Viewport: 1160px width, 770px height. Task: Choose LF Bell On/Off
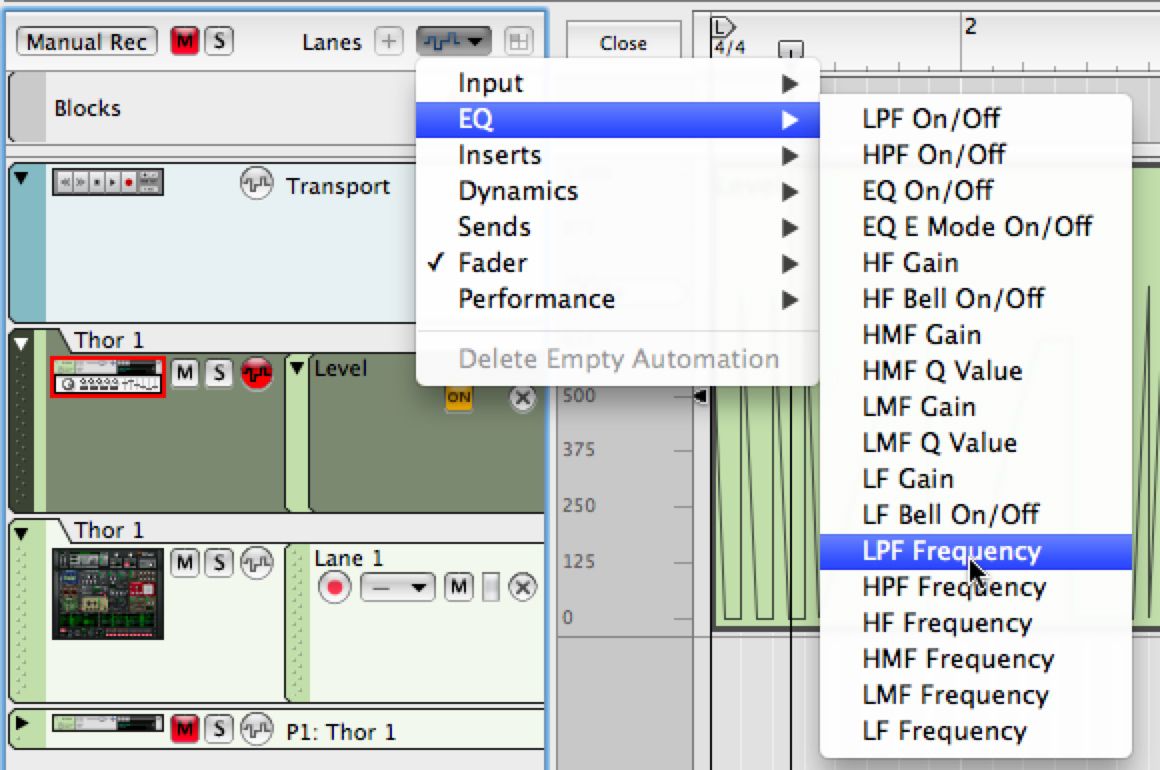976,515
